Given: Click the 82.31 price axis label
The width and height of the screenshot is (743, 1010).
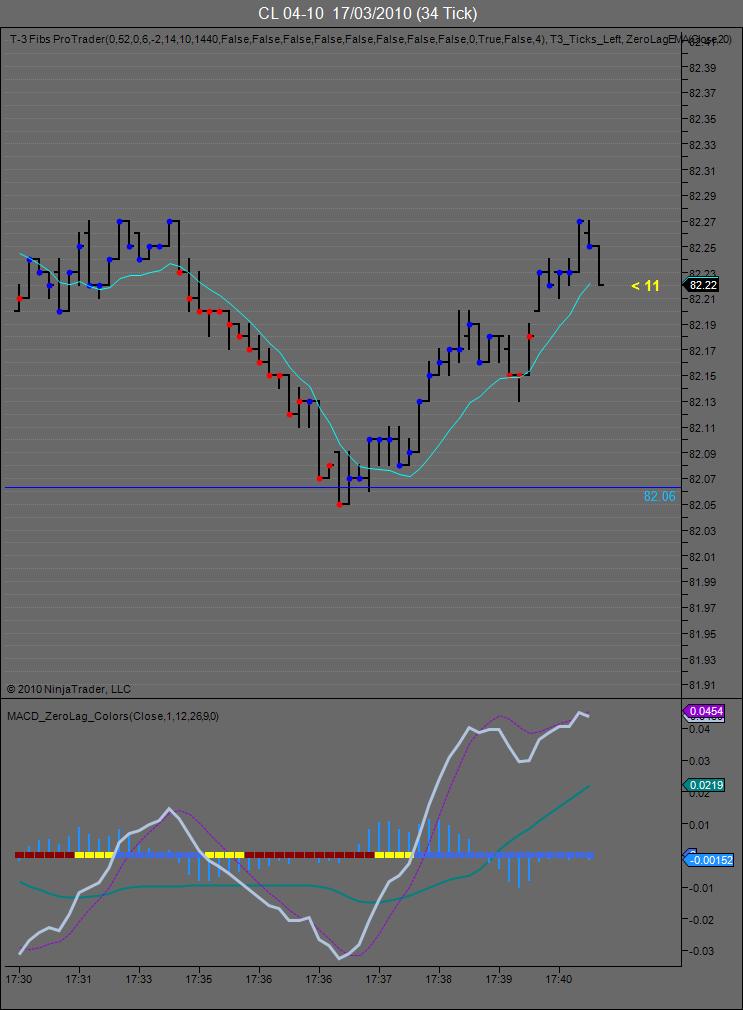Looking at the screenshot, I should coord(702,171).
